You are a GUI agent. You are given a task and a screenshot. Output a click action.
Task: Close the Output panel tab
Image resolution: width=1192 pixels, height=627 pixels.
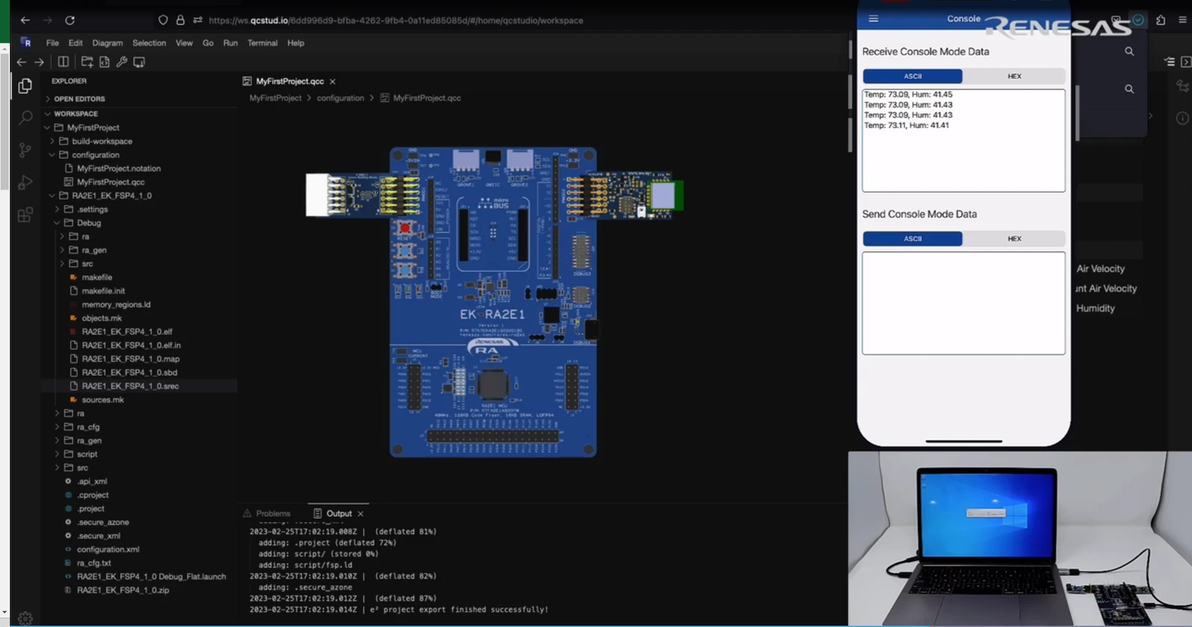coord(360,514)
